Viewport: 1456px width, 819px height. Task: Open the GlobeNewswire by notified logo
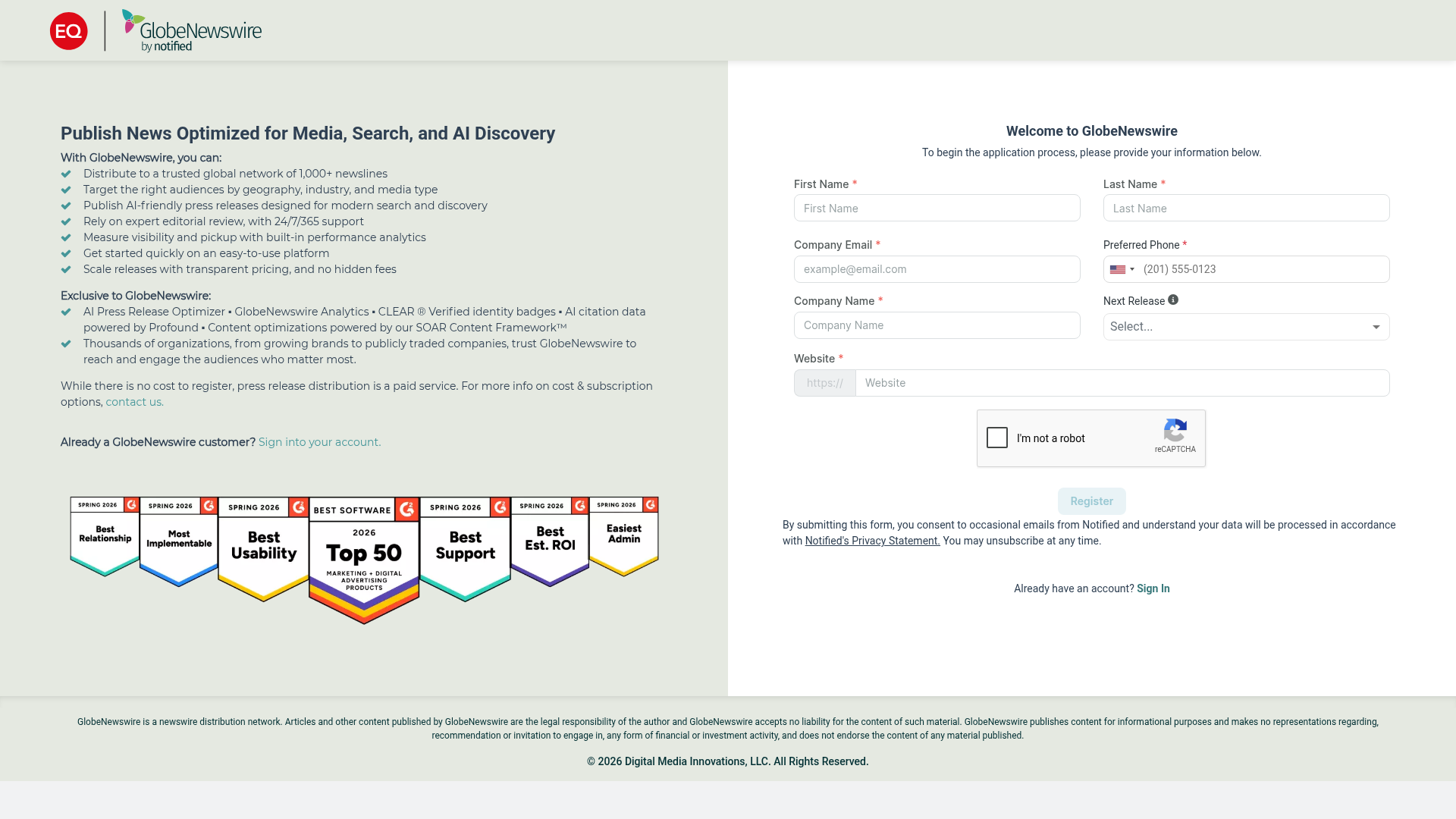[192, 31]
